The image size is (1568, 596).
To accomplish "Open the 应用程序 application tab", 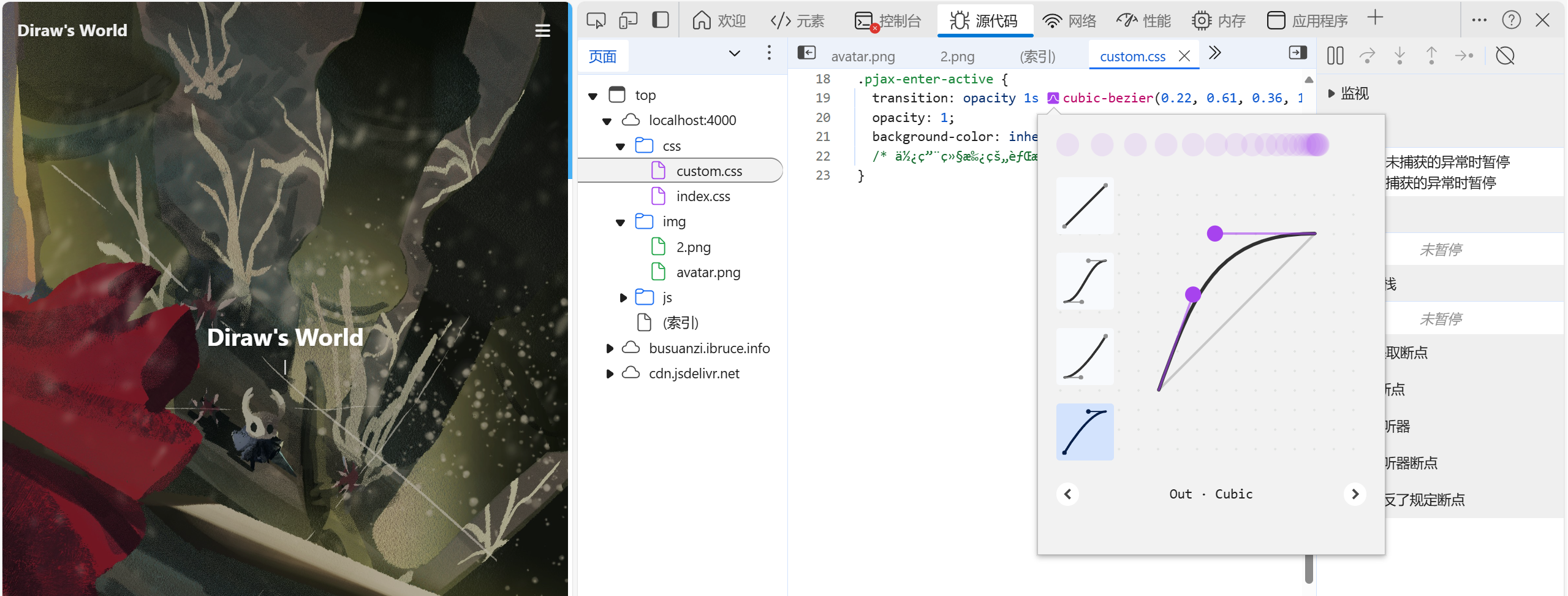I will click(x=1307, y=21).
